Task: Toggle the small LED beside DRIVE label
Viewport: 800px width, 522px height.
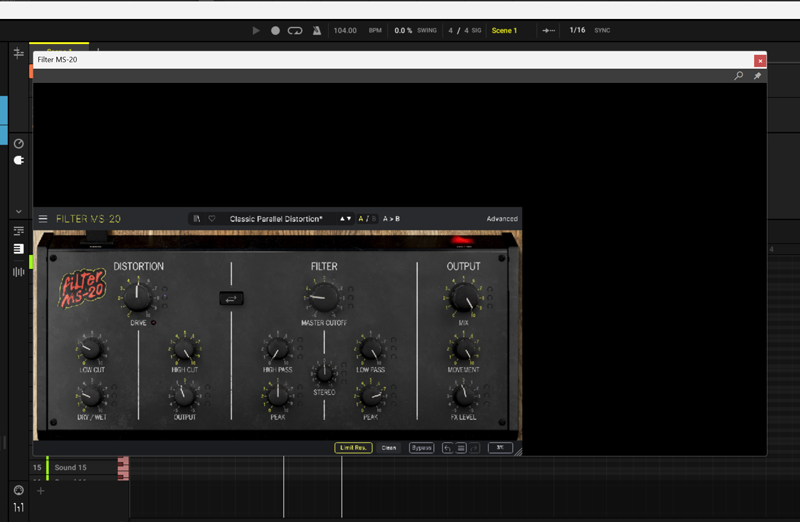Action: 153,323
